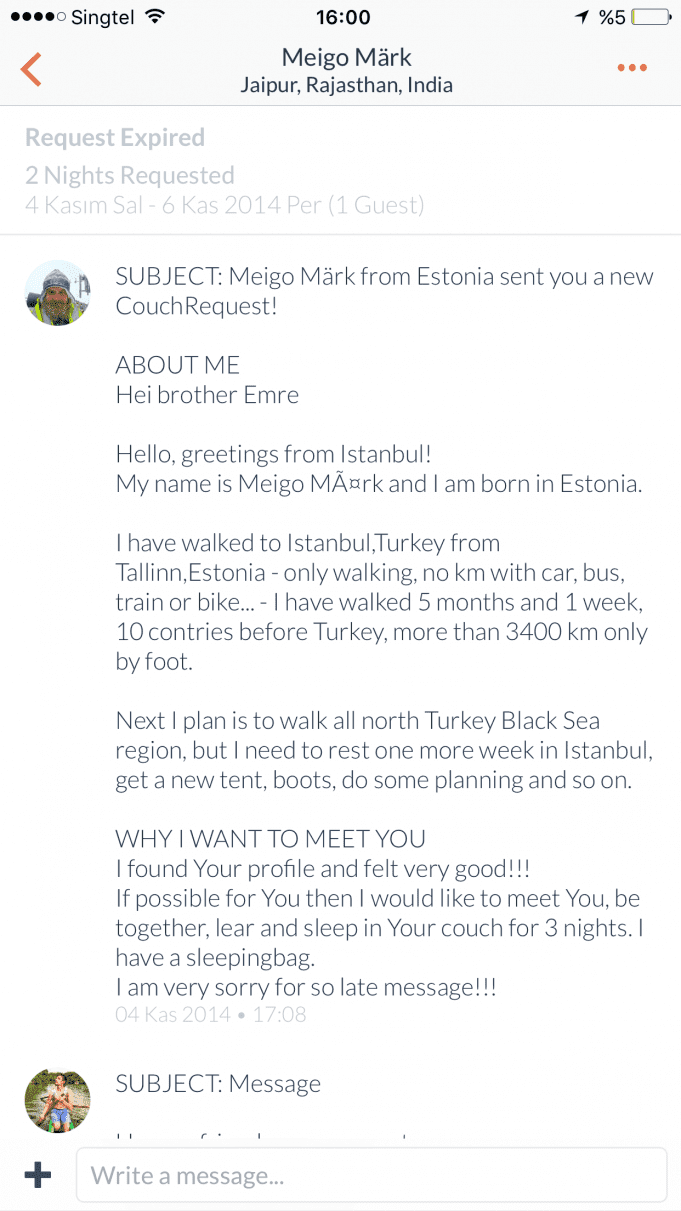
Task: Tap the WHY I WANT TO MEET YOU heading
Action: click(271, 839)
